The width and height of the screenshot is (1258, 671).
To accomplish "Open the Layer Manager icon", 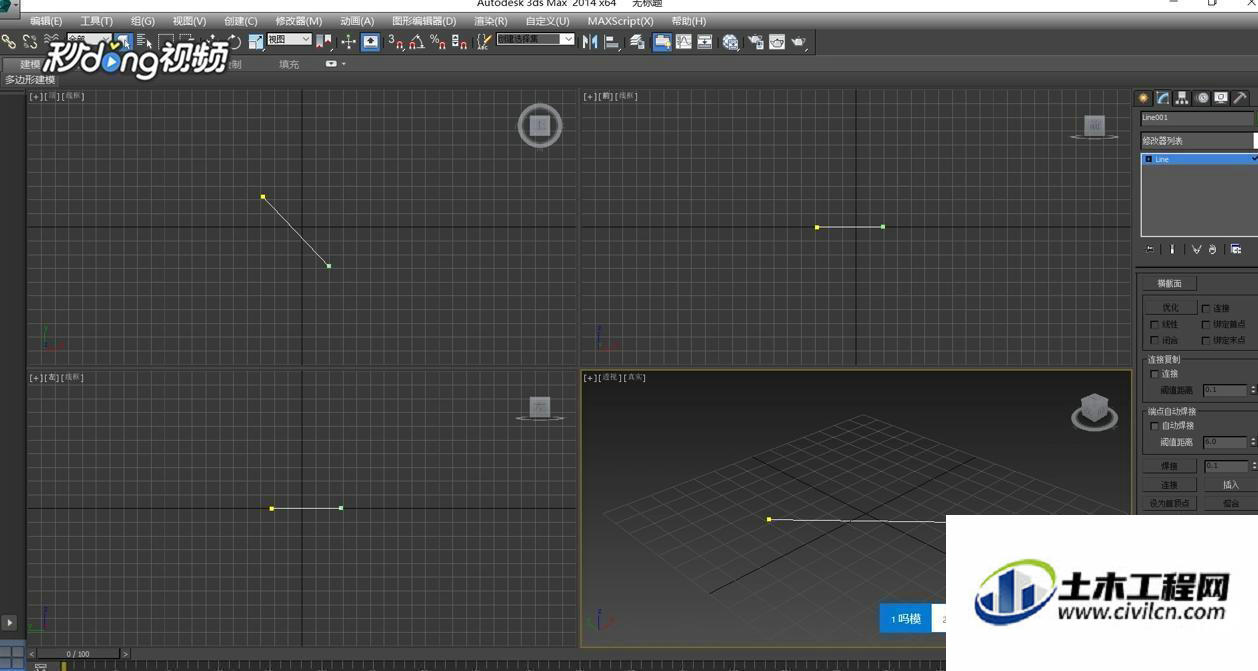I will click(x=637, y=42).
